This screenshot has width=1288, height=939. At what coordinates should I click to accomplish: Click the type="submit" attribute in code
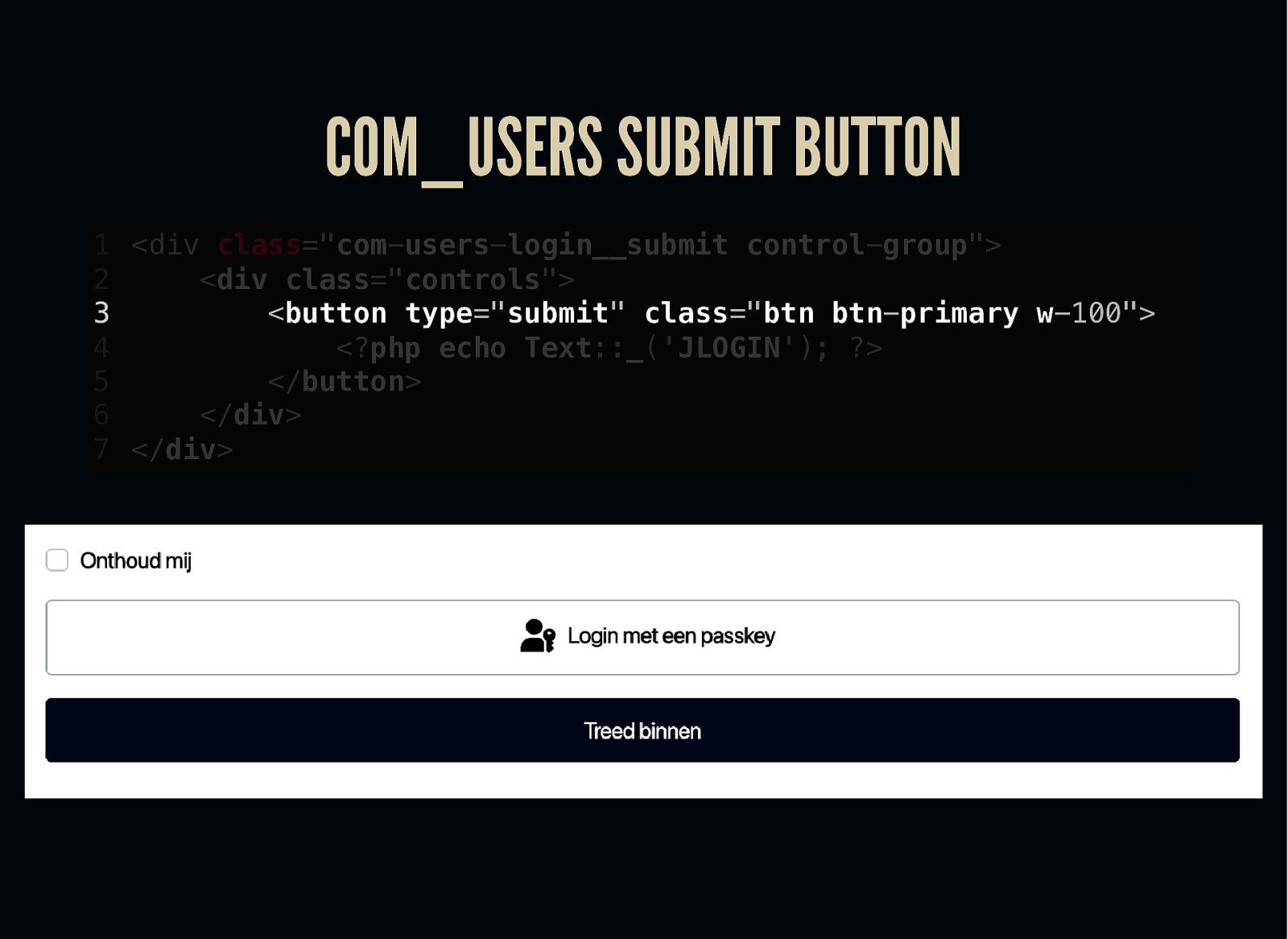514,313
